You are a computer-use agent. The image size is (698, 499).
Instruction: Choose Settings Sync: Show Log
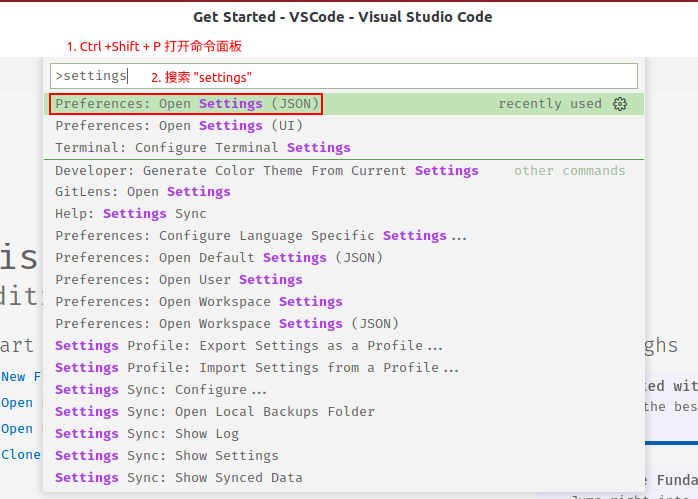(344, 434)
